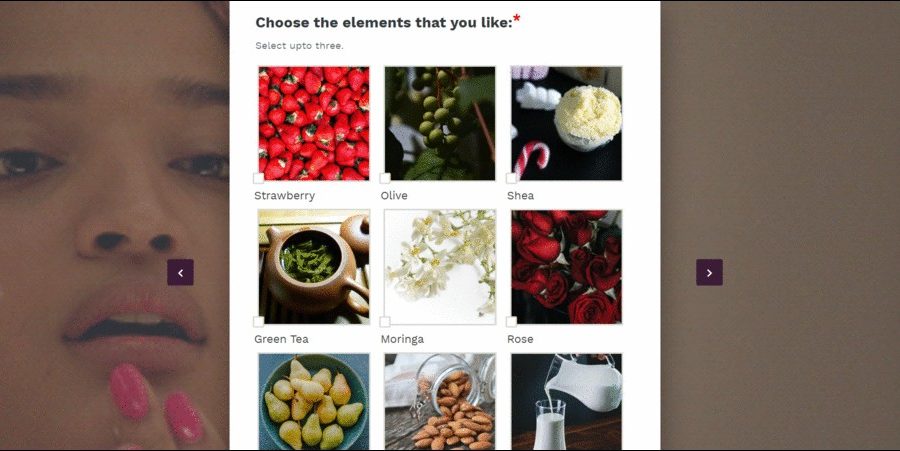The width and height of the screenshot is (900, 451).
Task: Select the red roses image
Action: pyautogui.click(x=566, y=267)
